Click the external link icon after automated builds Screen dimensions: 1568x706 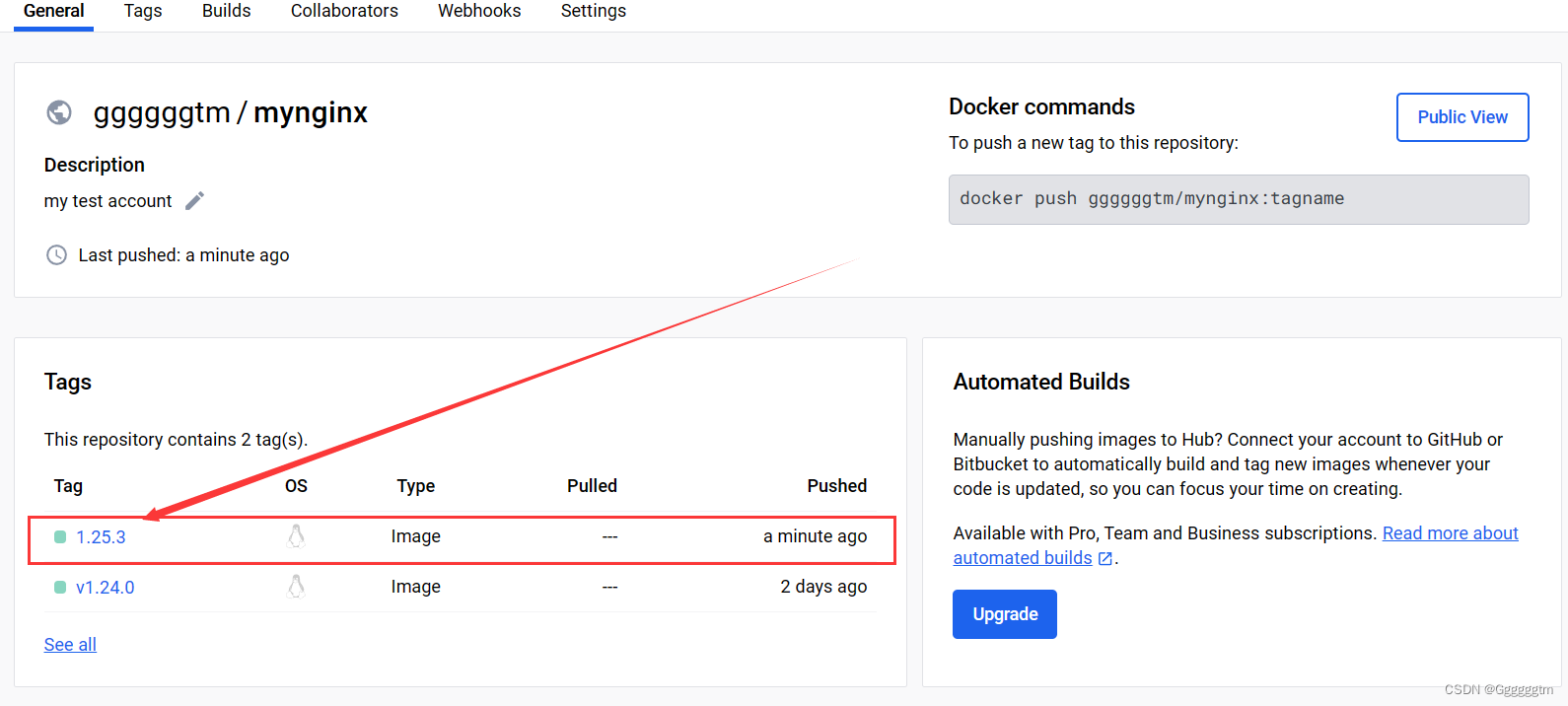click(x=1105, y=558)
